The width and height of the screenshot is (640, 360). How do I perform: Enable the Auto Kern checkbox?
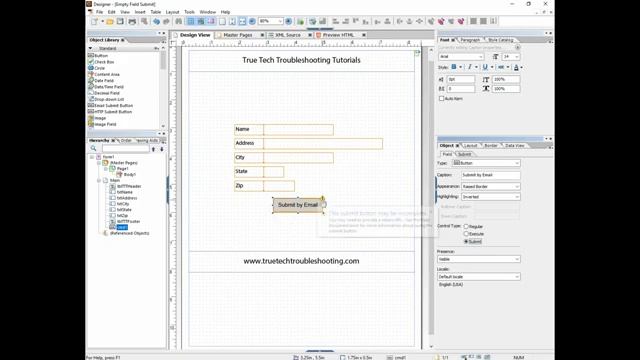pos(441,98)
